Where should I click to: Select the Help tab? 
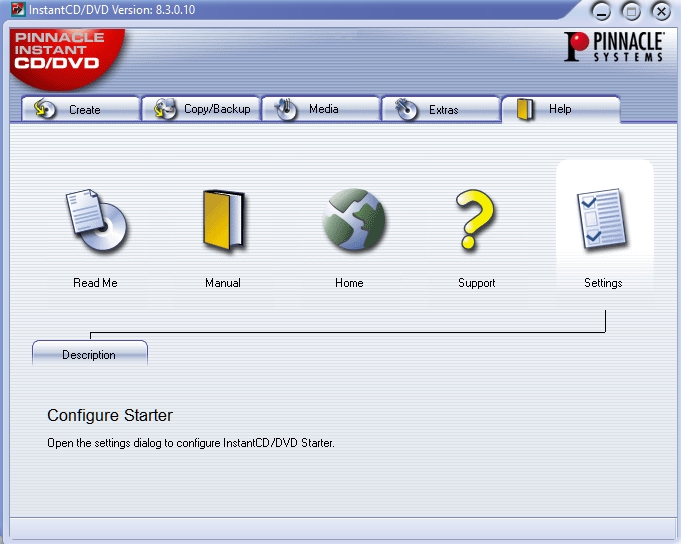561,109
